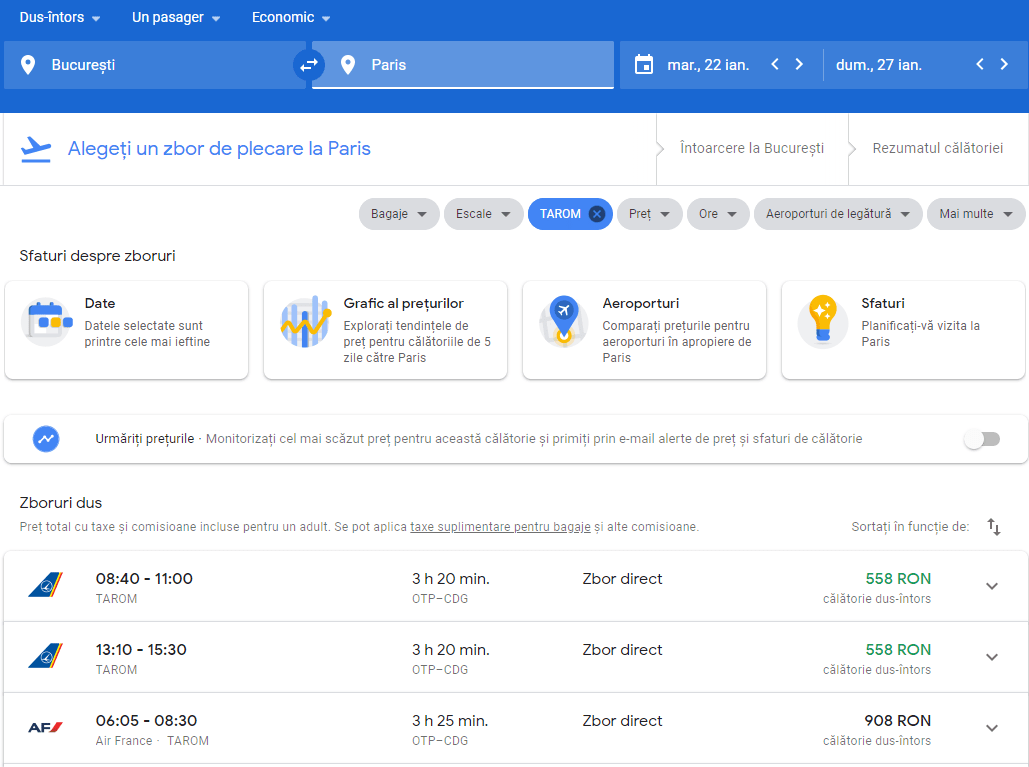Viewport: 1029px width, 767px height.
Task: Go to previous return date
Action: [x=980, y=64]
